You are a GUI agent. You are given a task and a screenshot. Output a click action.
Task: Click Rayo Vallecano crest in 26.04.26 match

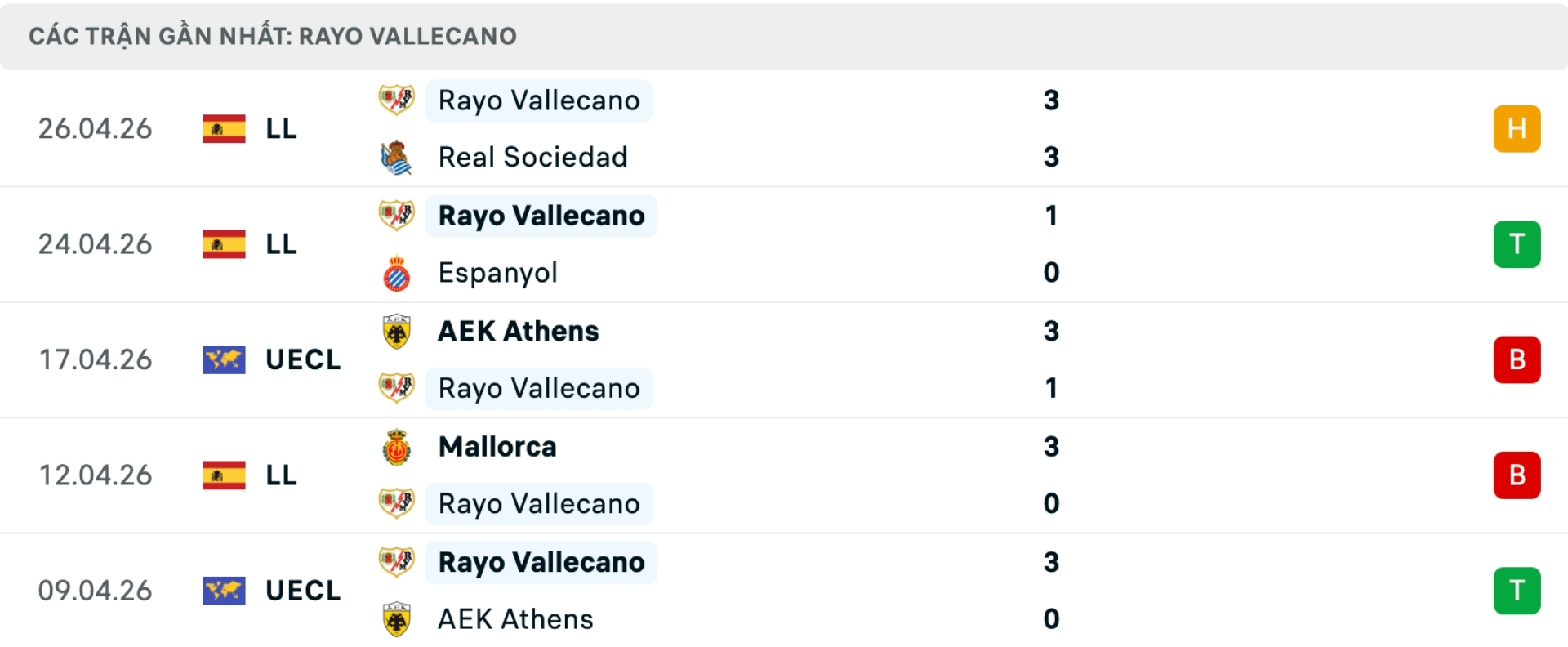click(x=397, y=100)
